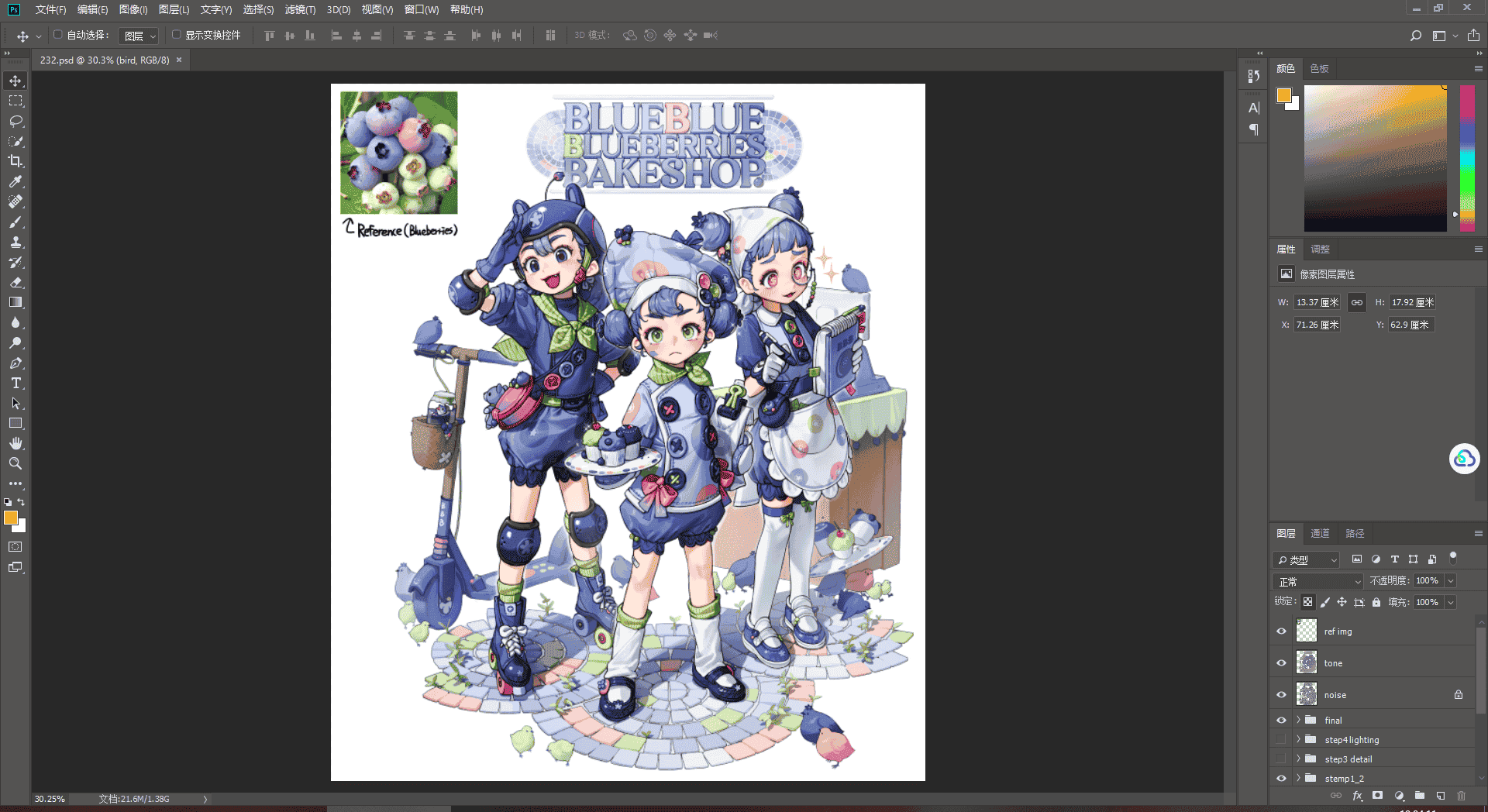The width and height of the screenshot is (1488, 812).
Task: Select the Gradient tool
Action: (x=15, y=303)
